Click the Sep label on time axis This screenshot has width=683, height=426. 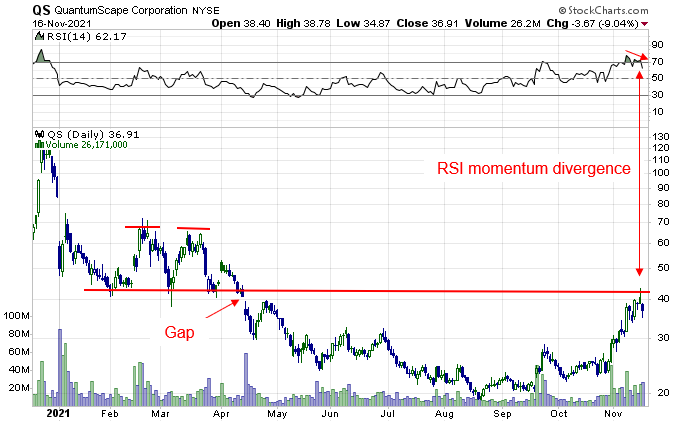click(x=502, y=414)
